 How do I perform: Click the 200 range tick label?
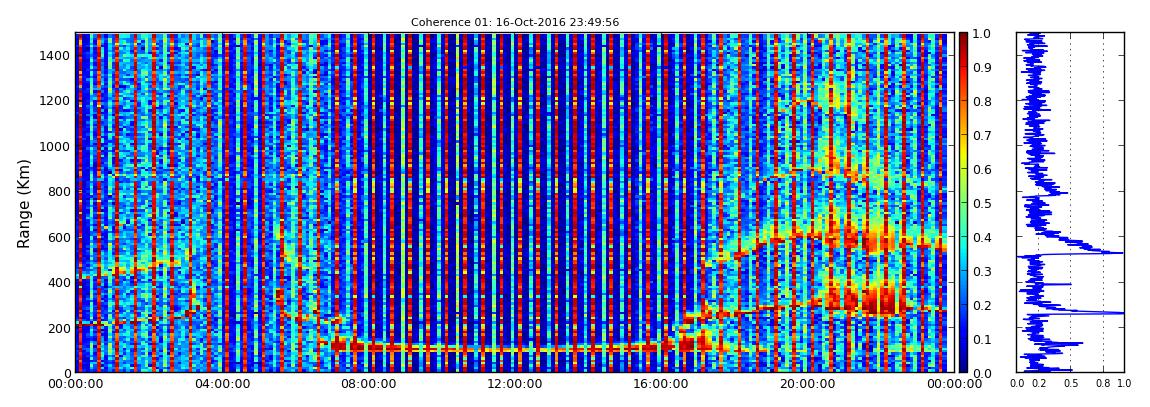pos(58,328)
